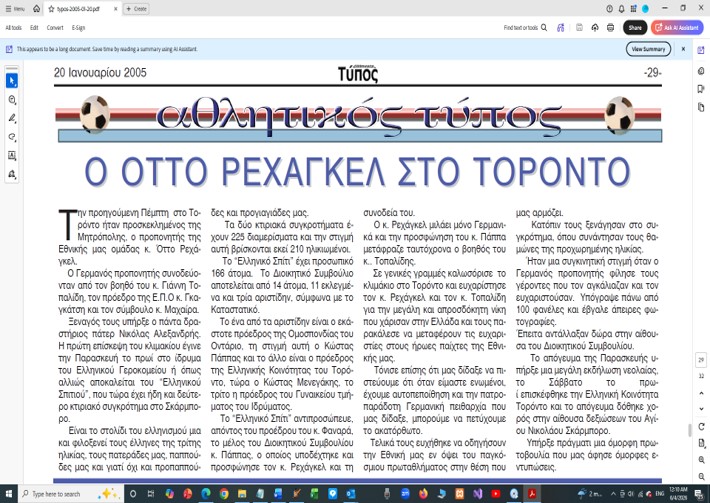Open the generative AI summary tool icon
The width and height of the screenshot is (710, 503).
561,28
